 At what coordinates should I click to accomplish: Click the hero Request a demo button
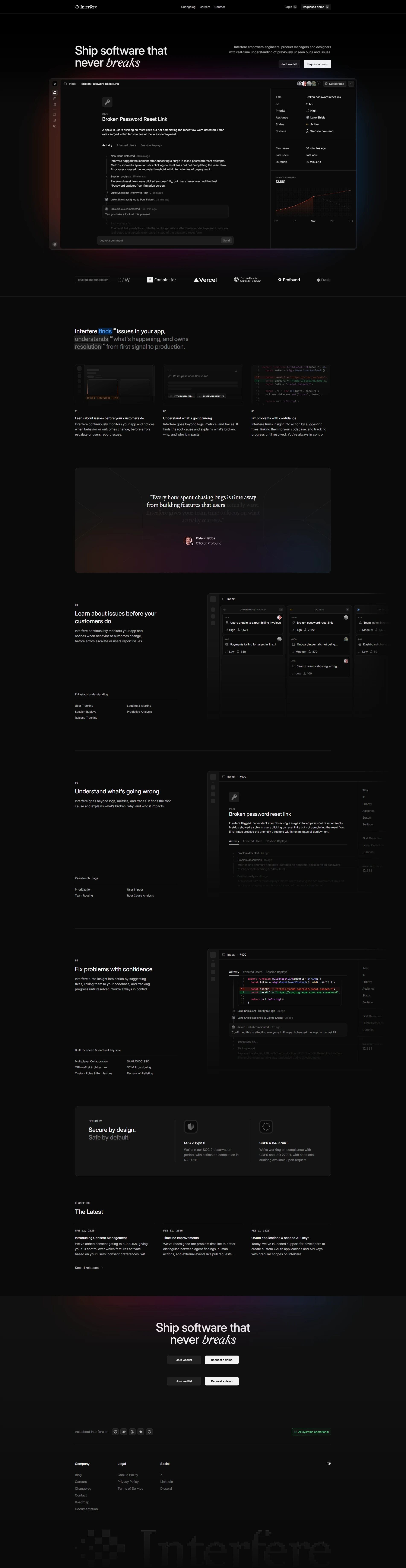317,64
